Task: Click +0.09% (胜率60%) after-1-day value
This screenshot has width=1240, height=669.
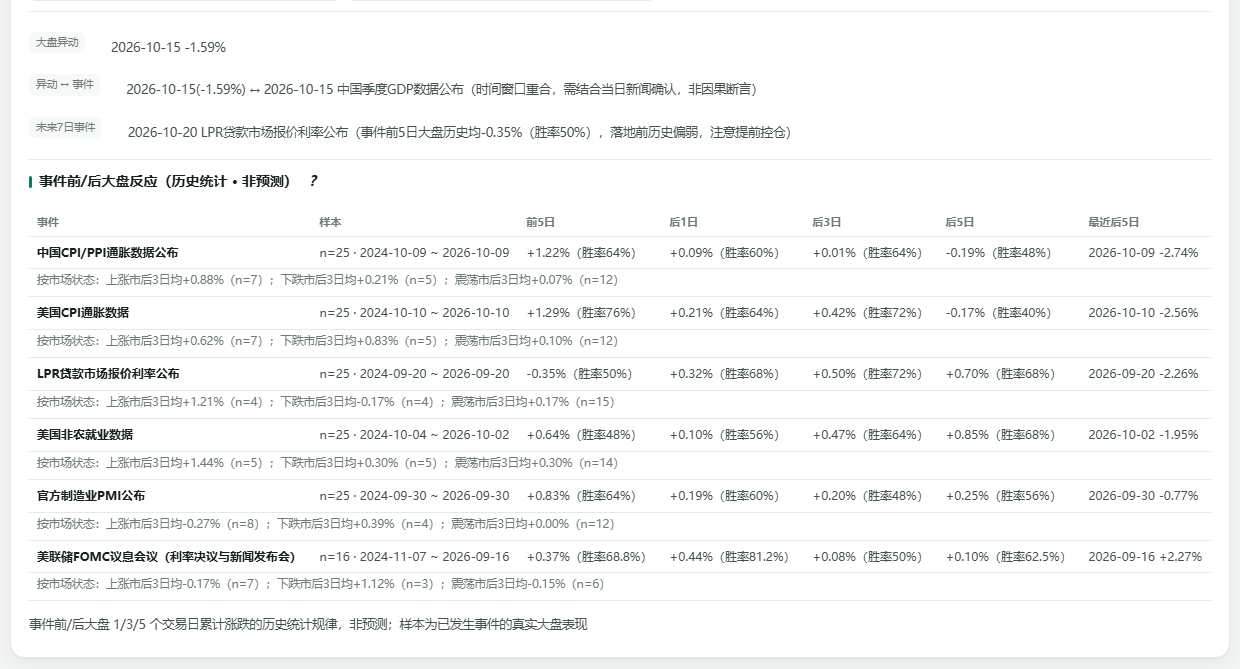Action: click(x=724, y=253)
